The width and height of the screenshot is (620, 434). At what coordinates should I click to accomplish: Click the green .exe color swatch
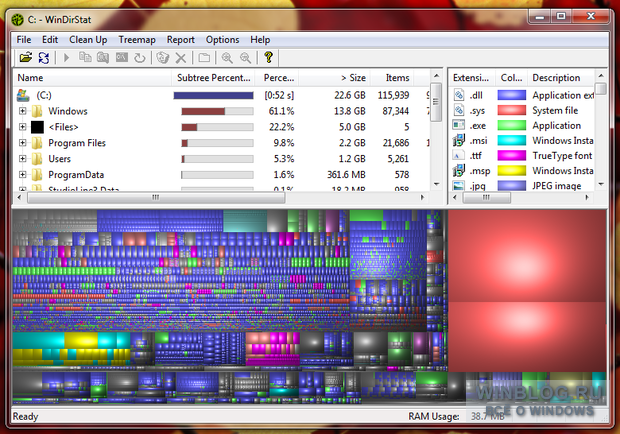(x=512, y=125)
